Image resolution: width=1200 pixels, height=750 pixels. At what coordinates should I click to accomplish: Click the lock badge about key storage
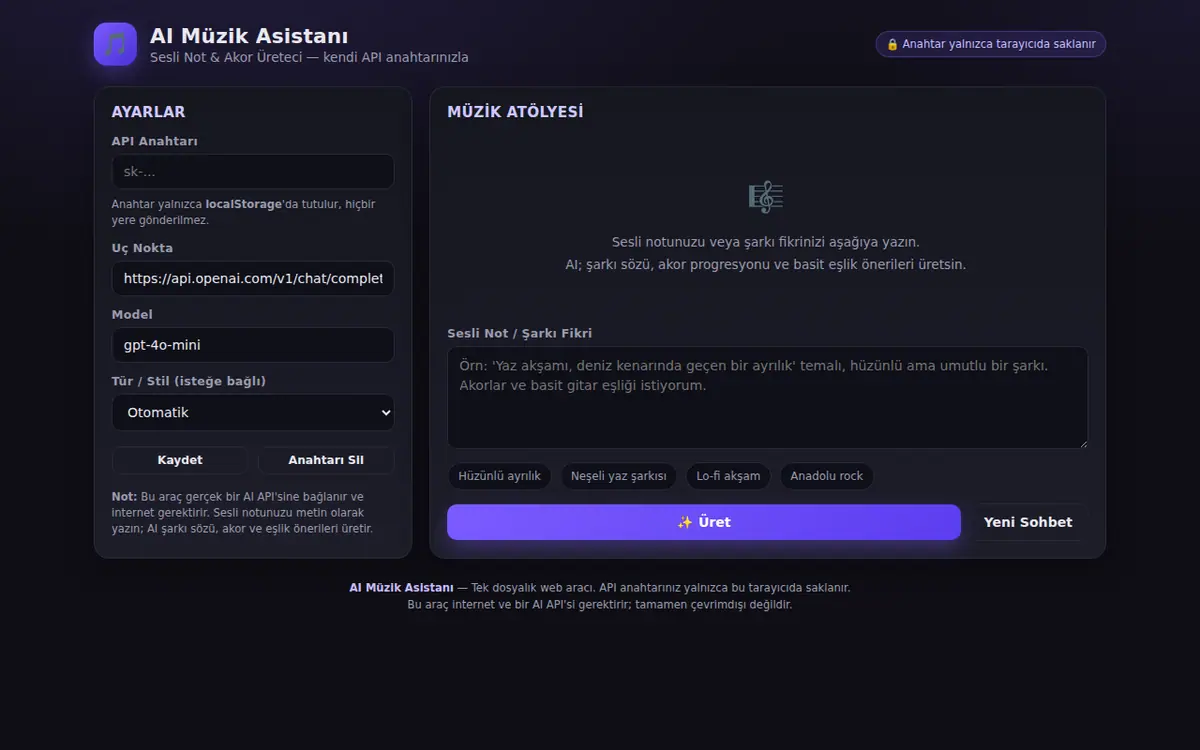point(991,44)
